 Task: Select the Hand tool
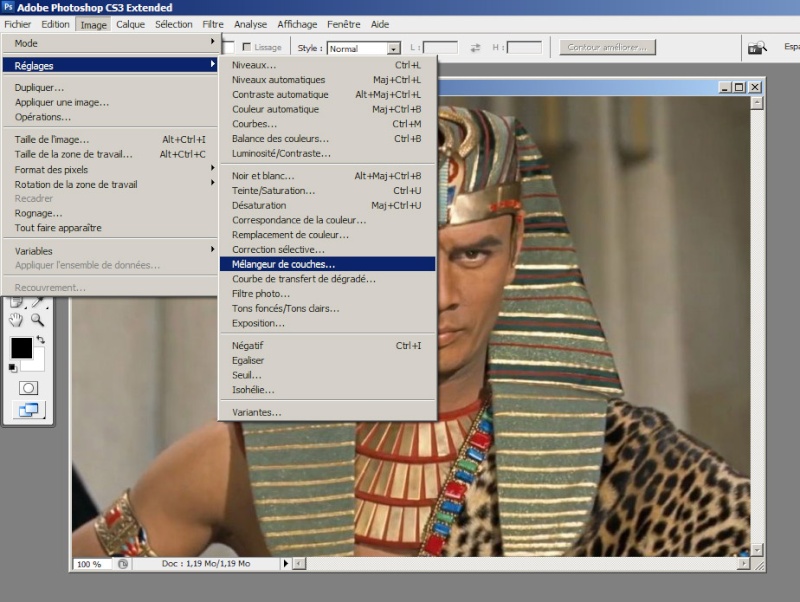[16, 320]
